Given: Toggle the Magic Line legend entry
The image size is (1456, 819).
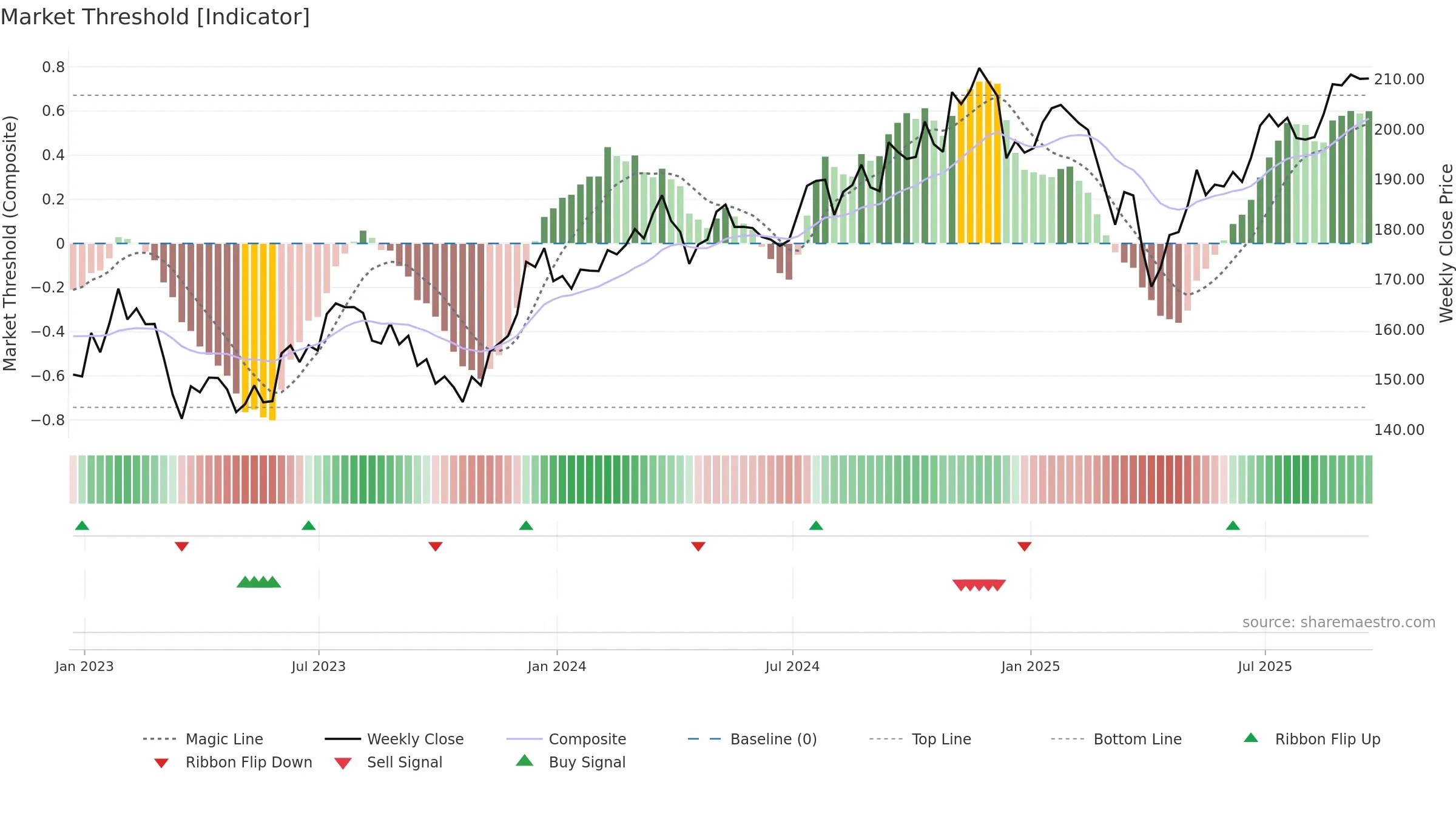Looking at the screenshot, I should click(x=203, y=739).
